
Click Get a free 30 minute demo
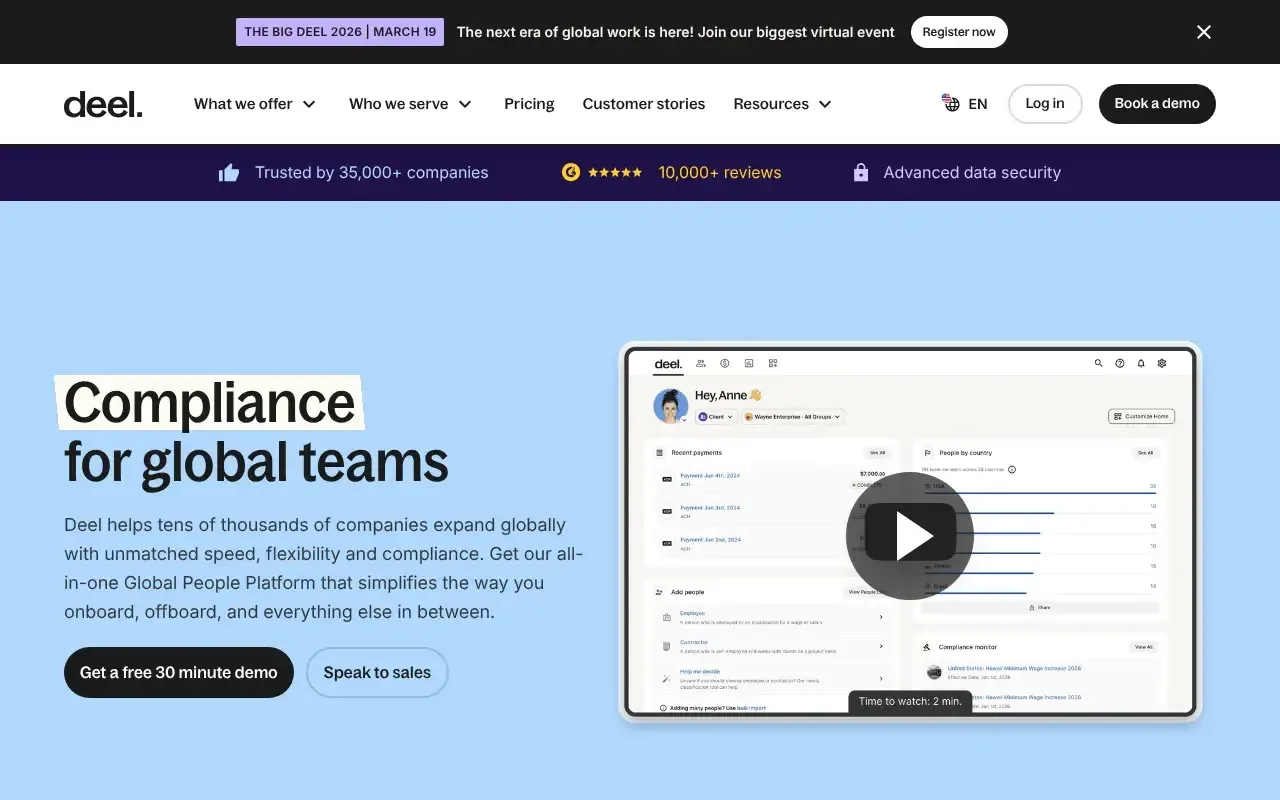[x=179, y=672]
